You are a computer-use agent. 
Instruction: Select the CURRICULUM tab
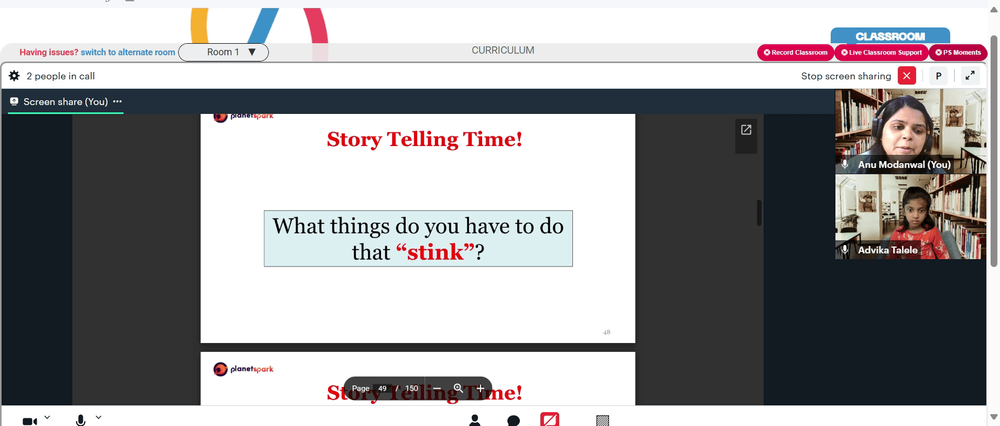pos(503,50)
